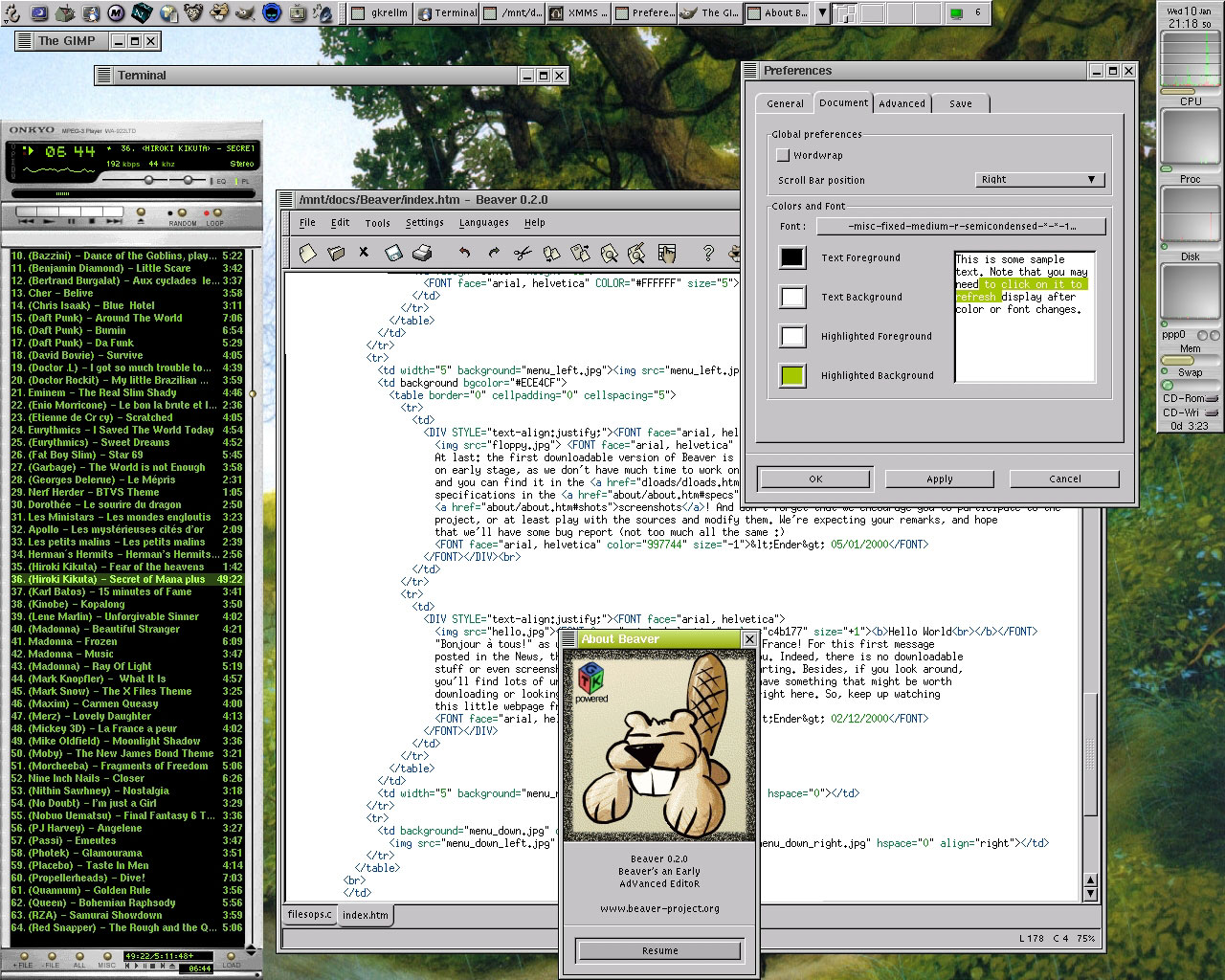The height and width of the screenshot is (980, 1225).
Task: Toggle LOOP mode in the player
Action: click(216, 214)
